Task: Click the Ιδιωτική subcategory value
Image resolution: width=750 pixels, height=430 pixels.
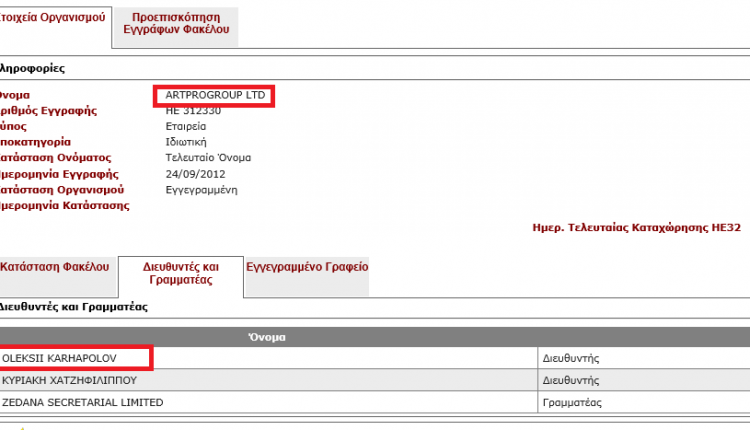Action: (186, 142)
